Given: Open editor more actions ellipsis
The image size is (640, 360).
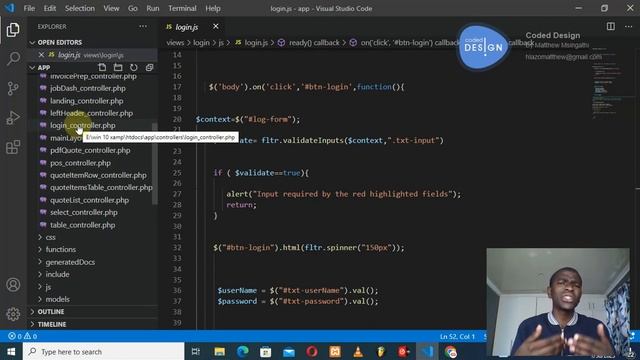Looking at the screenshot, I should coord(628,27).
